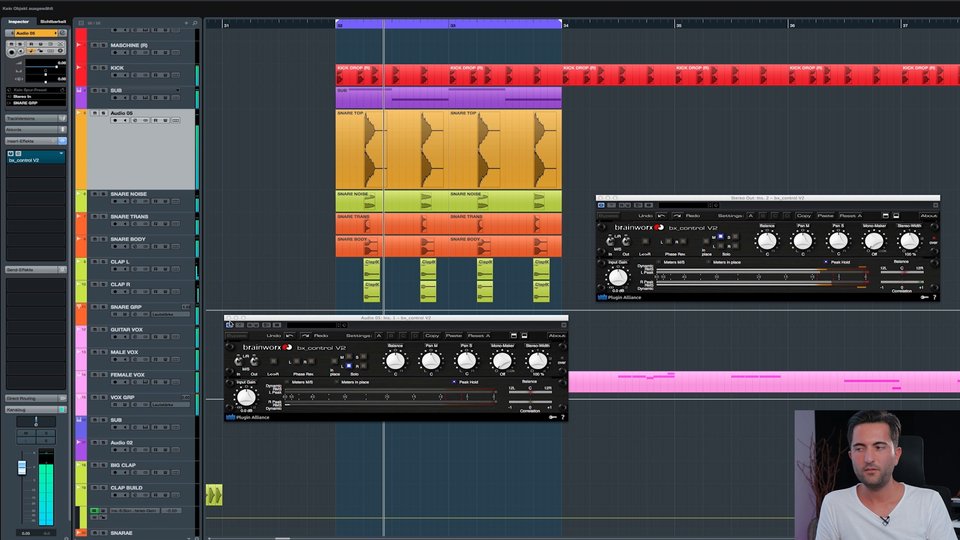Viewport: 960px width, 540px height.
Task: Click Mono-Maker knob in Audio 05 plugin
Action: (502, 361)
